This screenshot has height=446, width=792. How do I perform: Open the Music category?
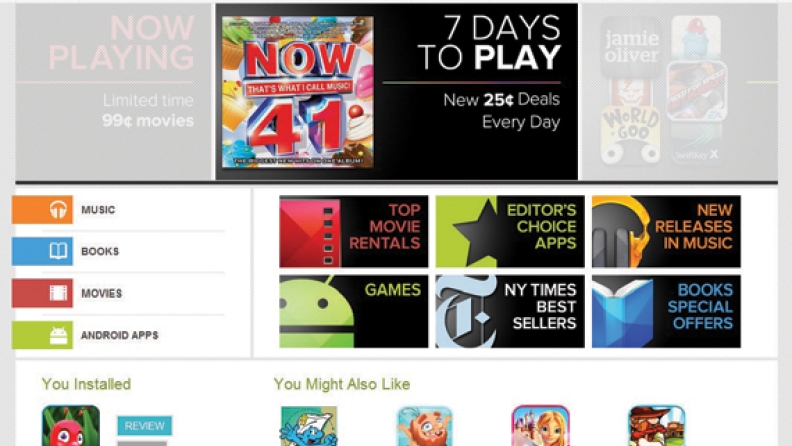coord(98,210)
